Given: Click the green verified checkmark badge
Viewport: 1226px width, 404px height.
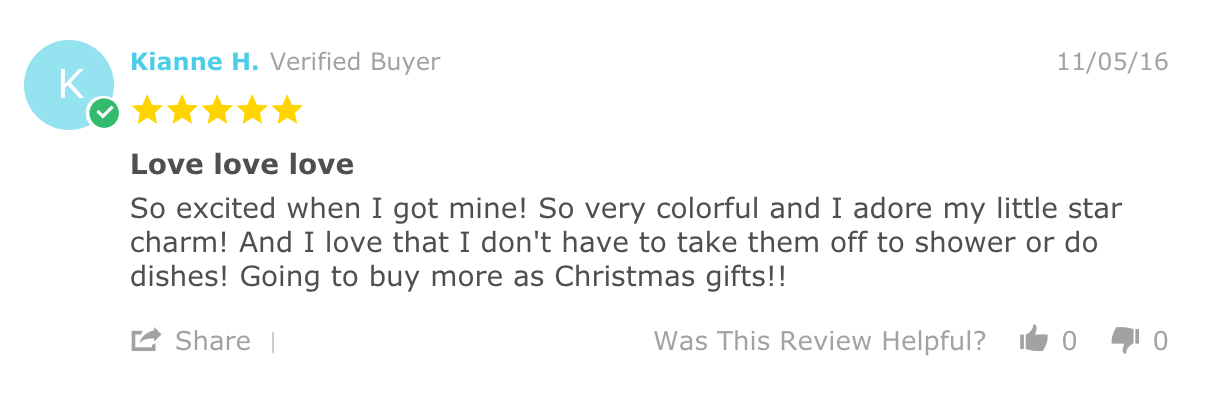Looking at the screenshot, I should (x=103, y=113).
